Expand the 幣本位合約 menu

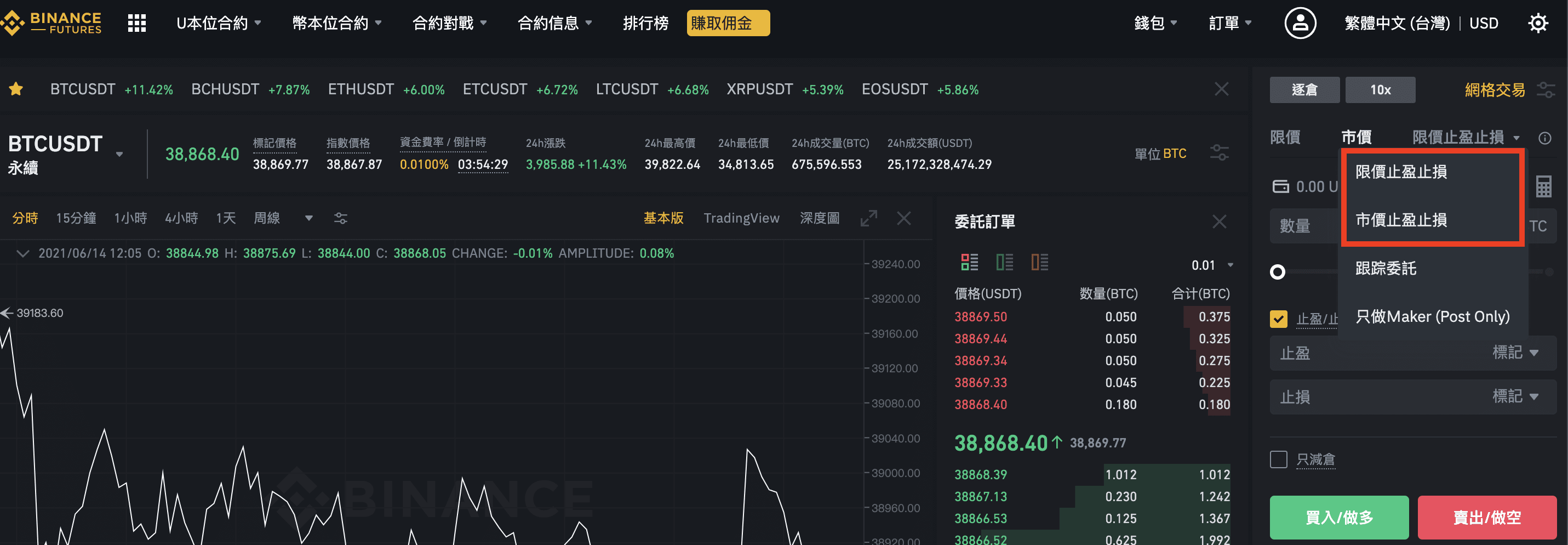(x=336, y=23)
